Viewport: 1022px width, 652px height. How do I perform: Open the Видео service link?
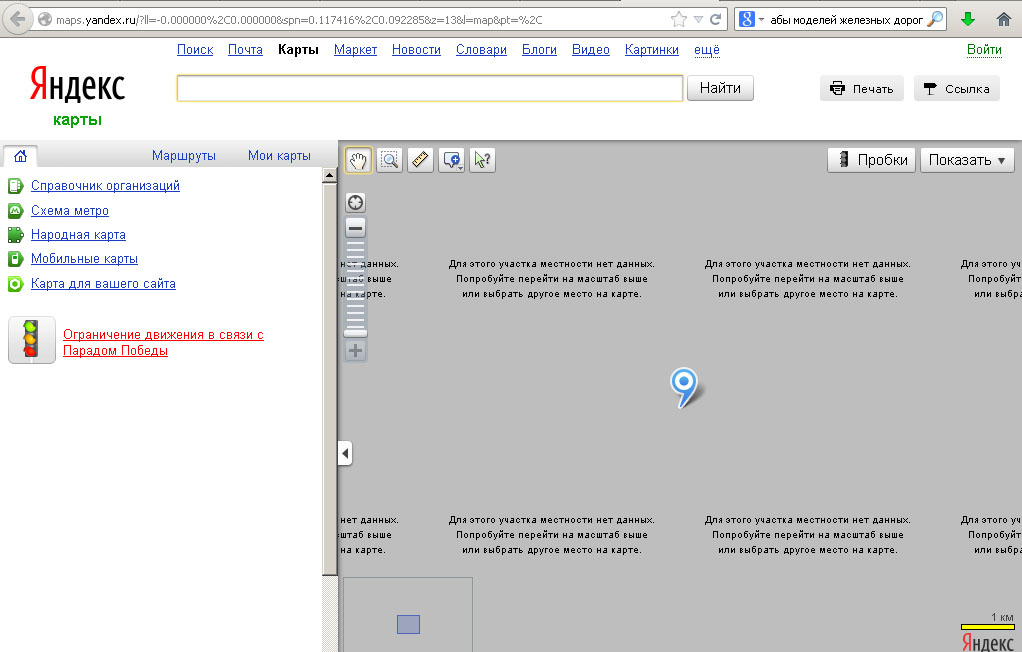[591, 50]
